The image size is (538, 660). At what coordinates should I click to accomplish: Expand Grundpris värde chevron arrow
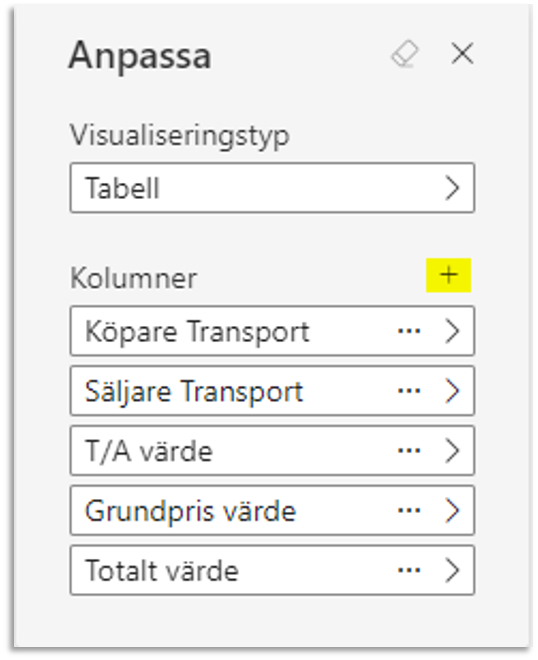[x=452, y=511]
